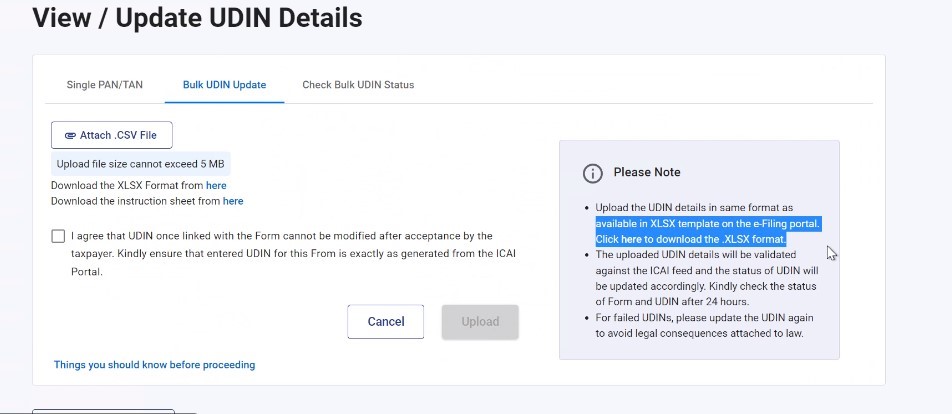Click the 'View / Update UDIN Details' title
Screen dimensions: 952x414
[197, 17]
